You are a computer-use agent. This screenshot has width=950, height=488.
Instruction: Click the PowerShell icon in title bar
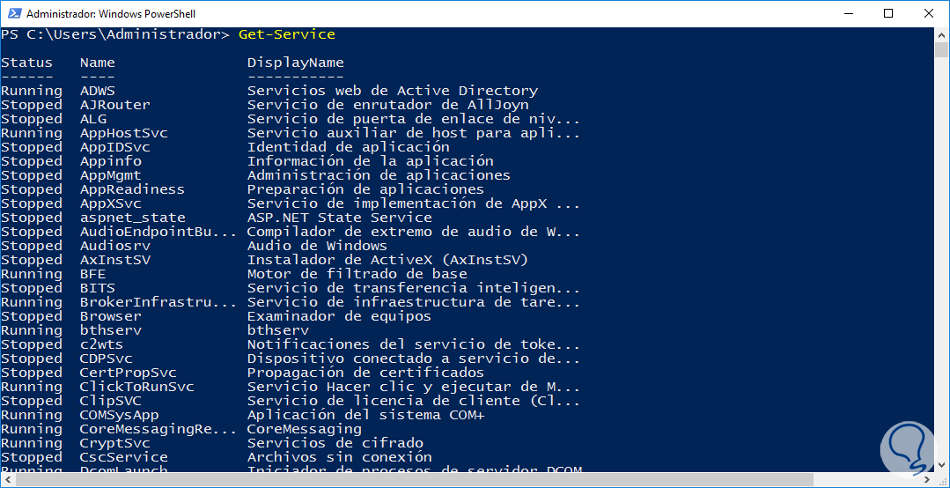click(12, 14)
